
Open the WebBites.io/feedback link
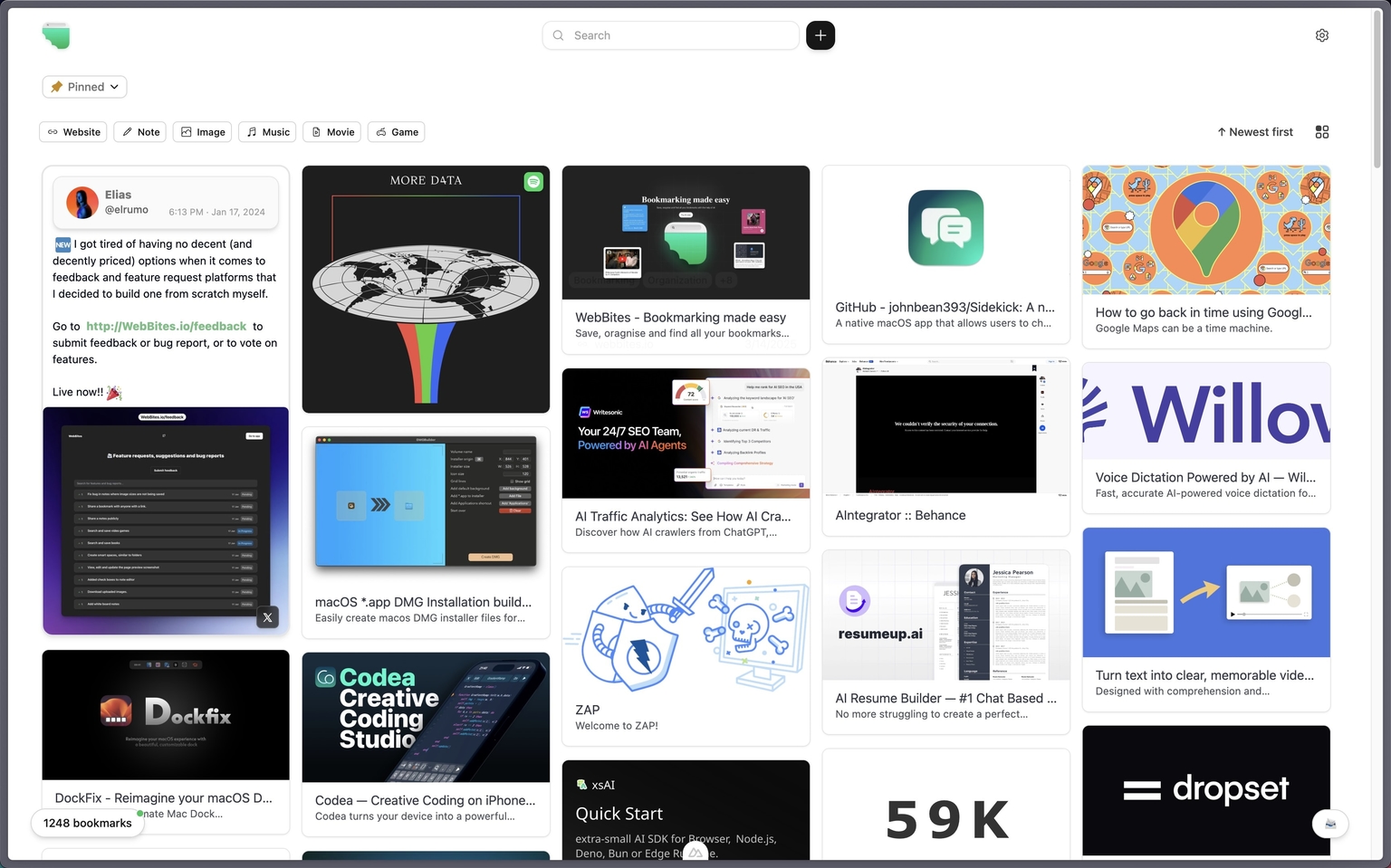tap(166, 326)
